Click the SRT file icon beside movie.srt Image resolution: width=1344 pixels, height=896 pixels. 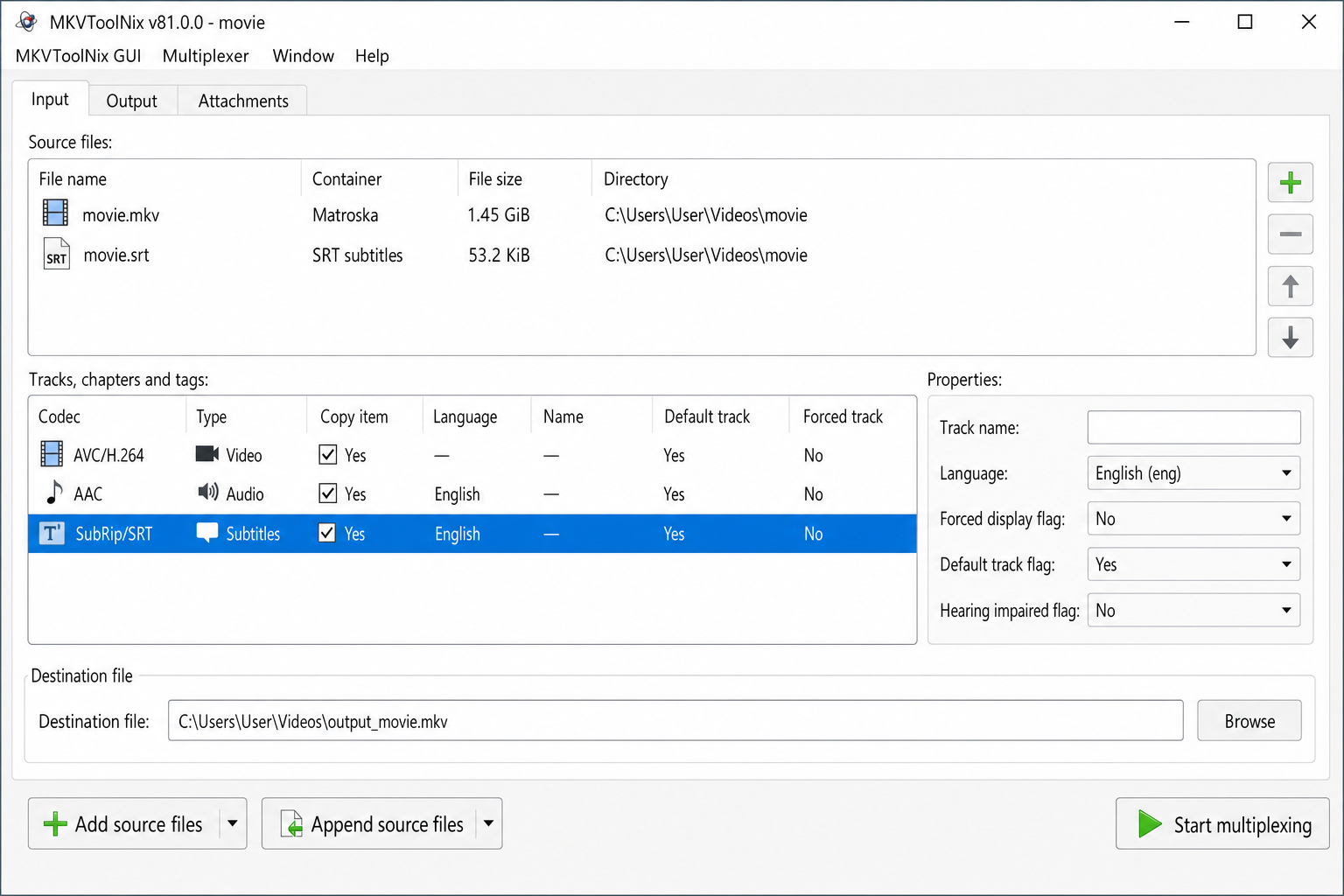click(x=56, y=254)
